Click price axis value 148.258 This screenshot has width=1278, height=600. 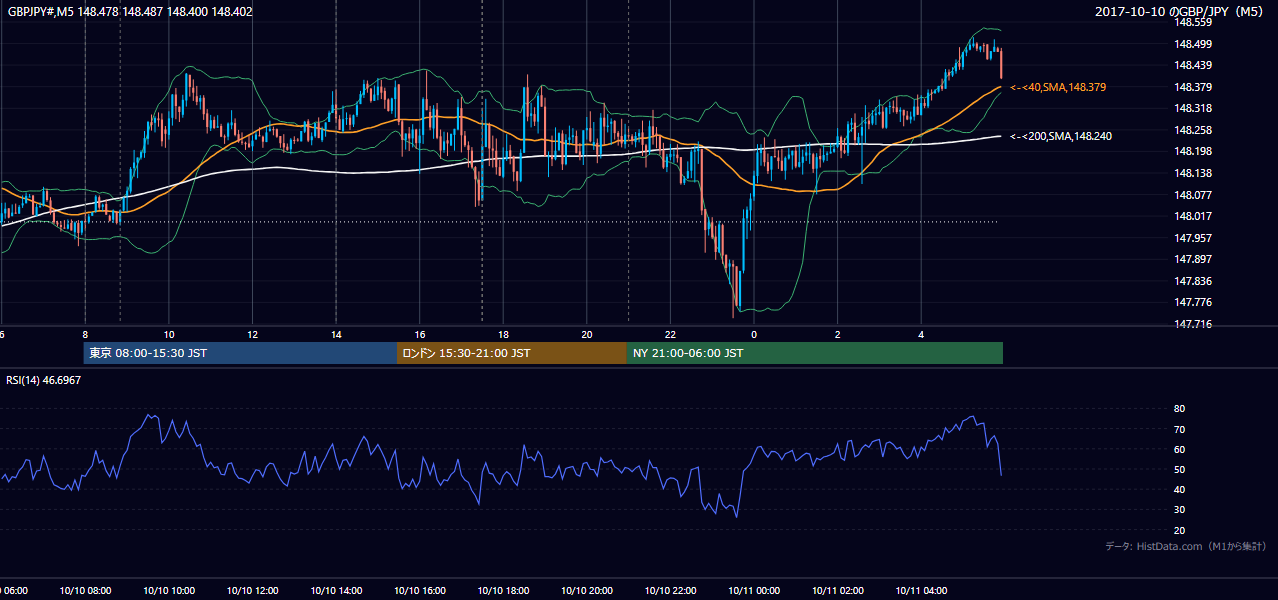point(1193,130)
